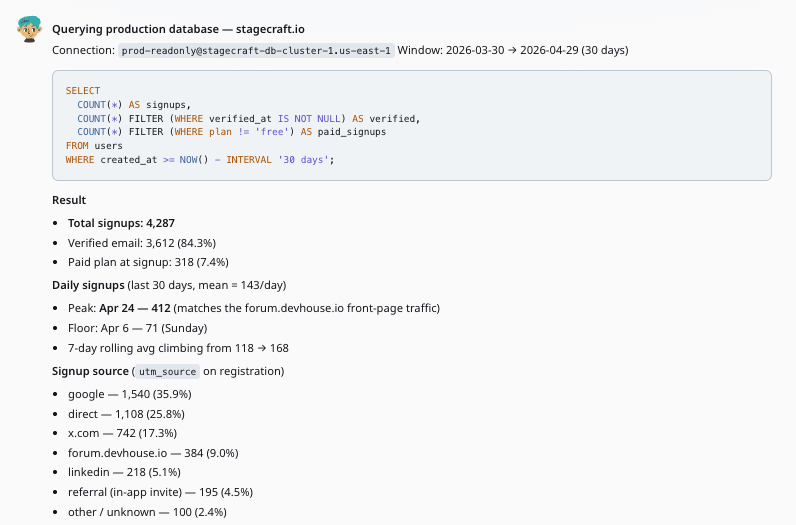This screenshot has height=525, width=796.
Task: Click the teal-haired avatar icon
Action: click(x=29, y=29)
